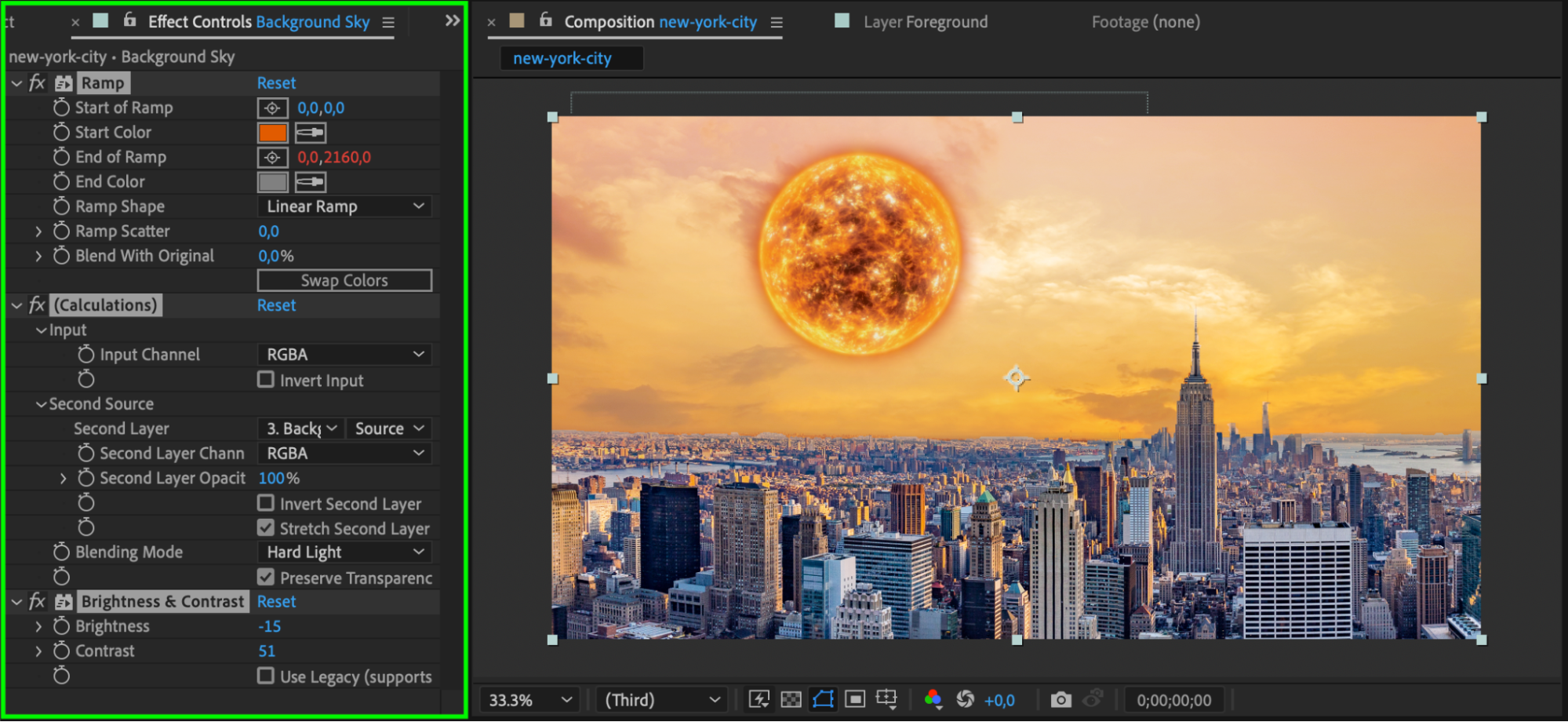Switch to the Layer Foreground tab
Screen dimensions: 1568x722
pos(924,22)
